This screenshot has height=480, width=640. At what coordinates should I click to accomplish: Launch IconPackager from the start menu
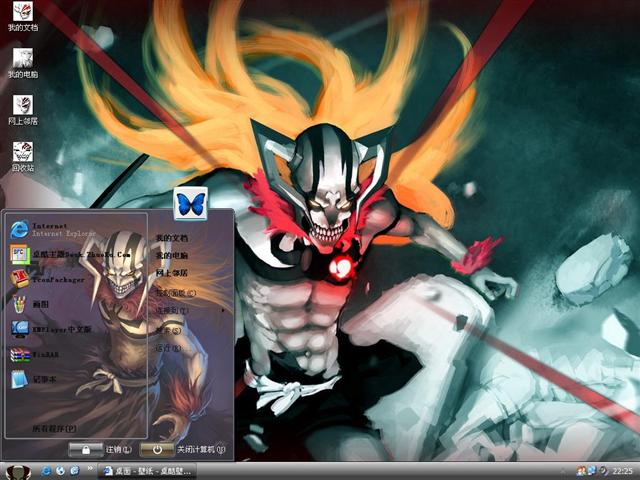click(47, 280)
